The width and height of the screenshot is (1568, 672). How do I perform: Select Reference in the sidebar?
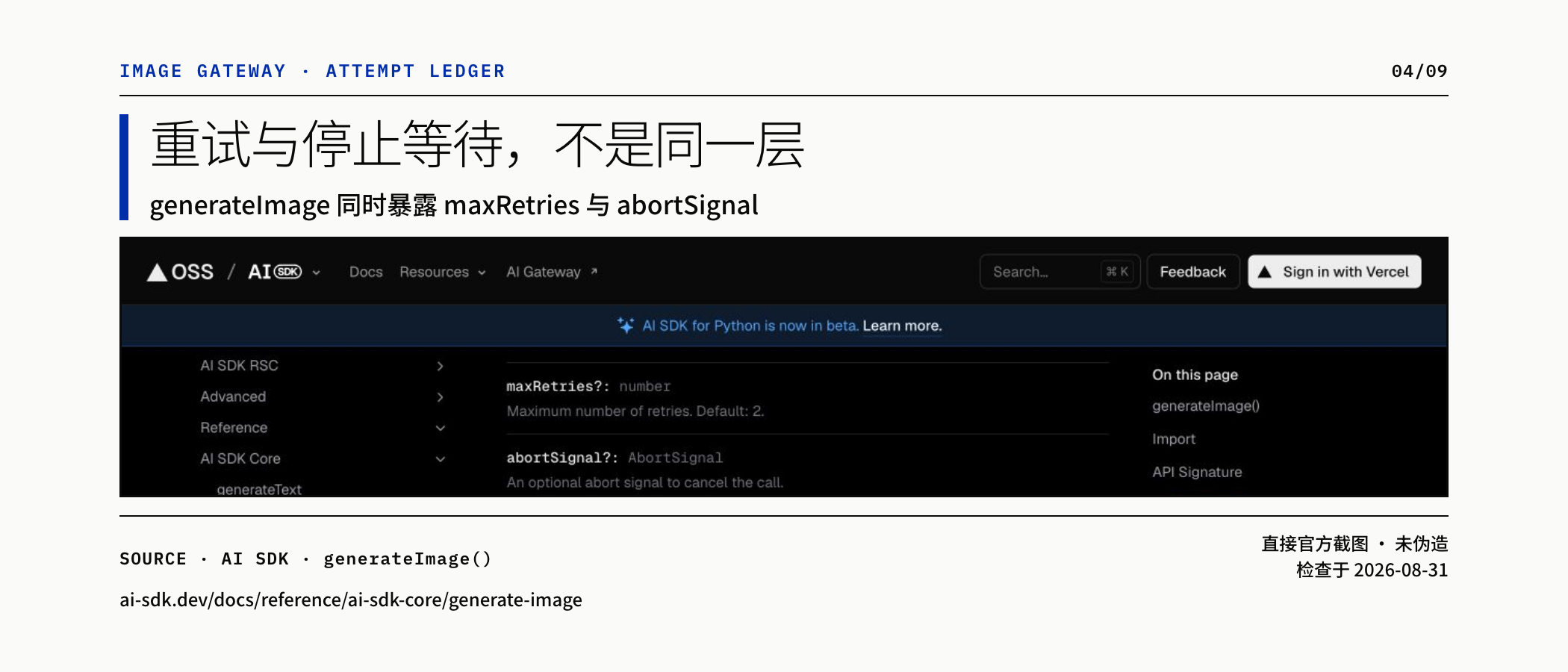234,427
